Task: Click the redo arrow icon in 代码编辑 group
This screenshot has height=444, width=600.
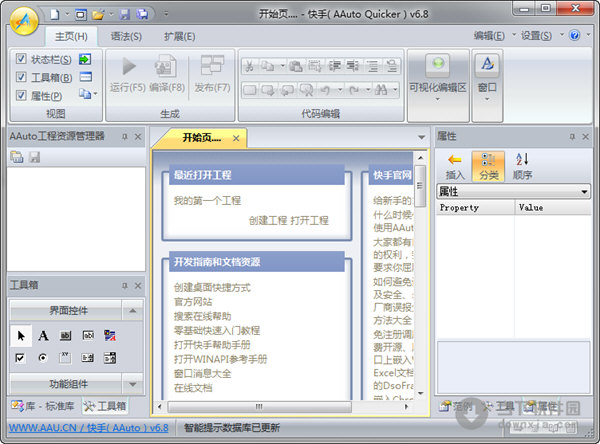Action: 354,90
